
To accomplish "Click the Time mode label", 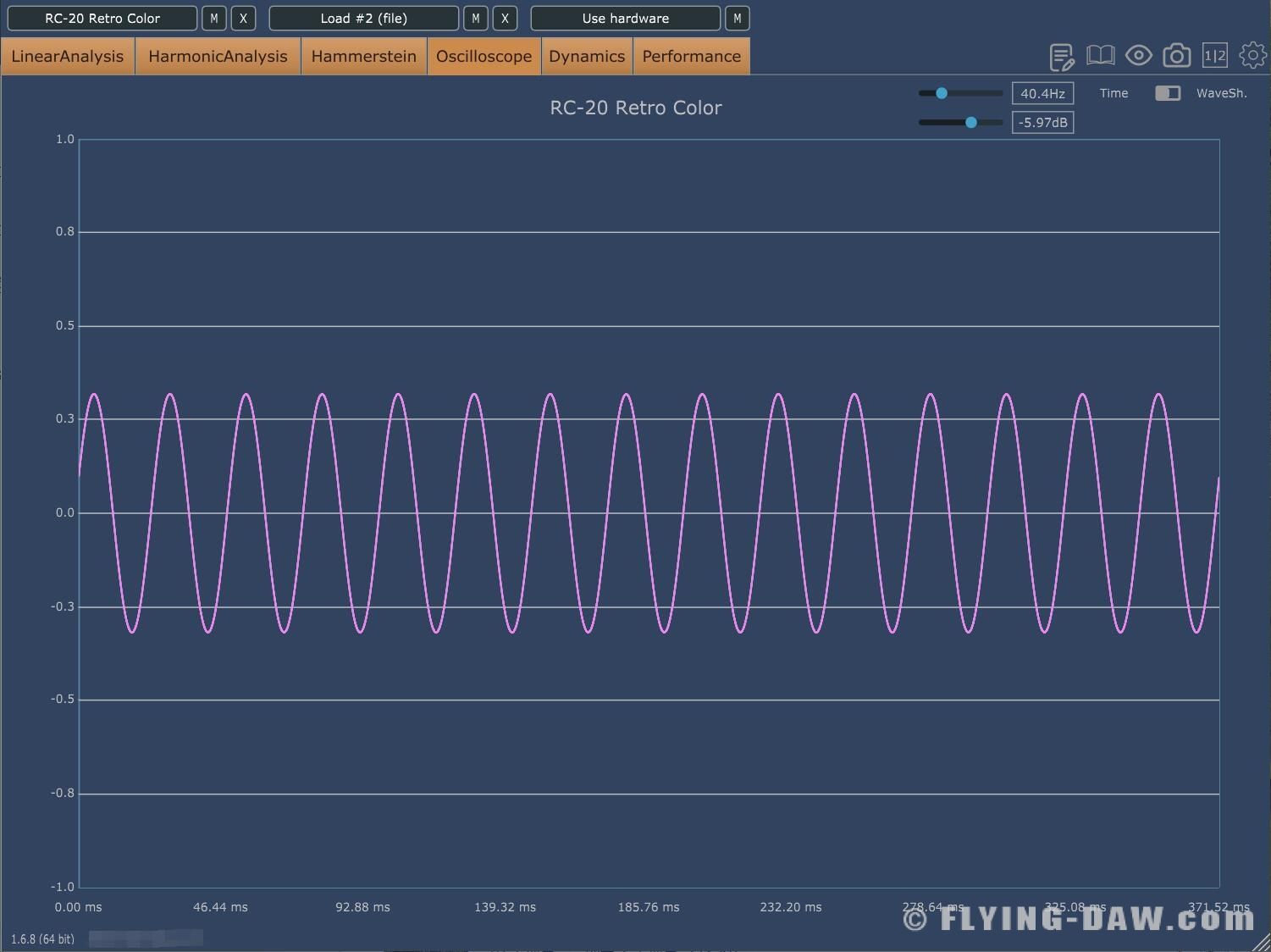I will tap(1114, 93).
